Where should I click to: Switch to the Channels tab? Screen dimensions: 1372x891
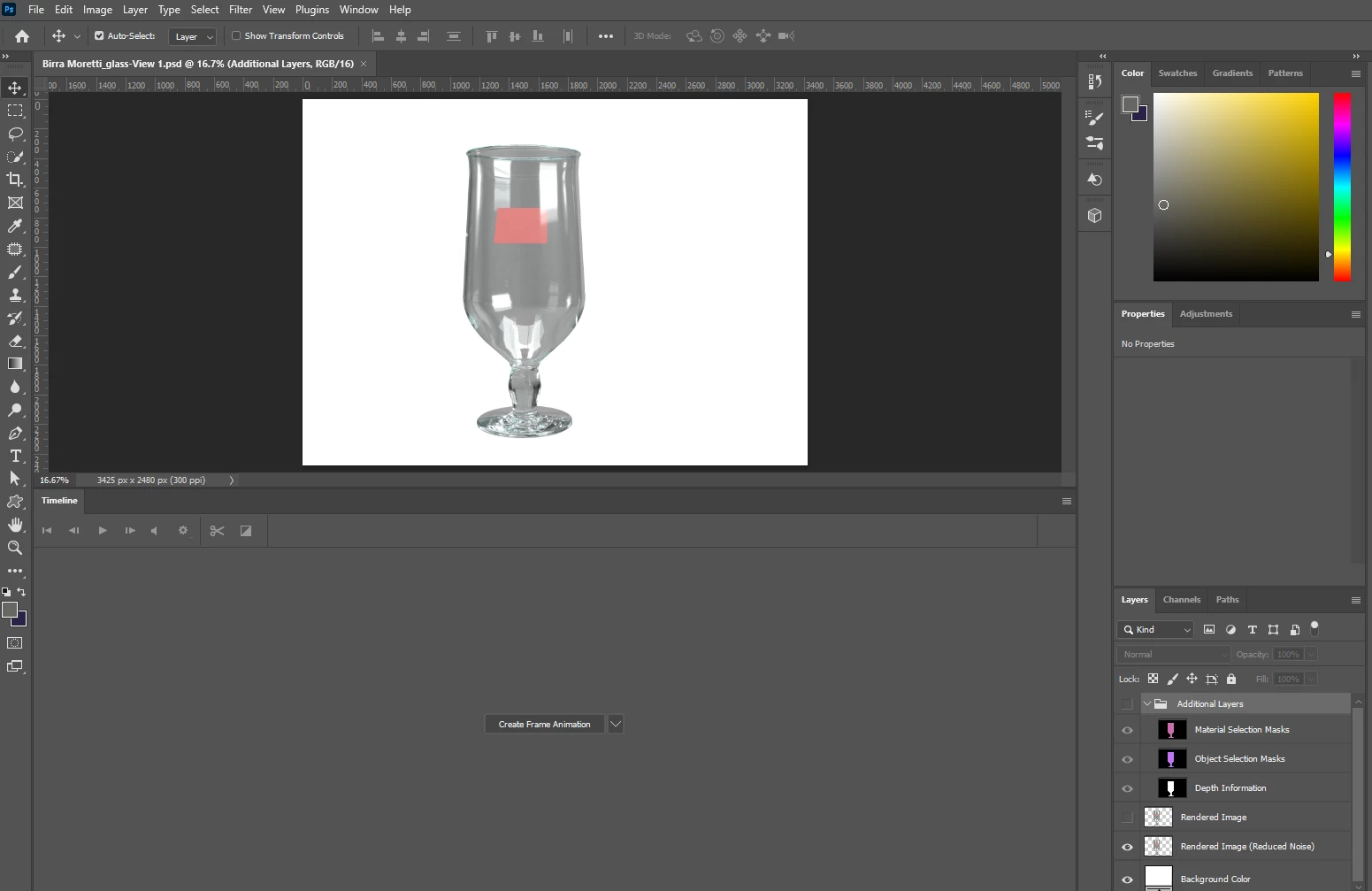click(x=1182, y=600)
